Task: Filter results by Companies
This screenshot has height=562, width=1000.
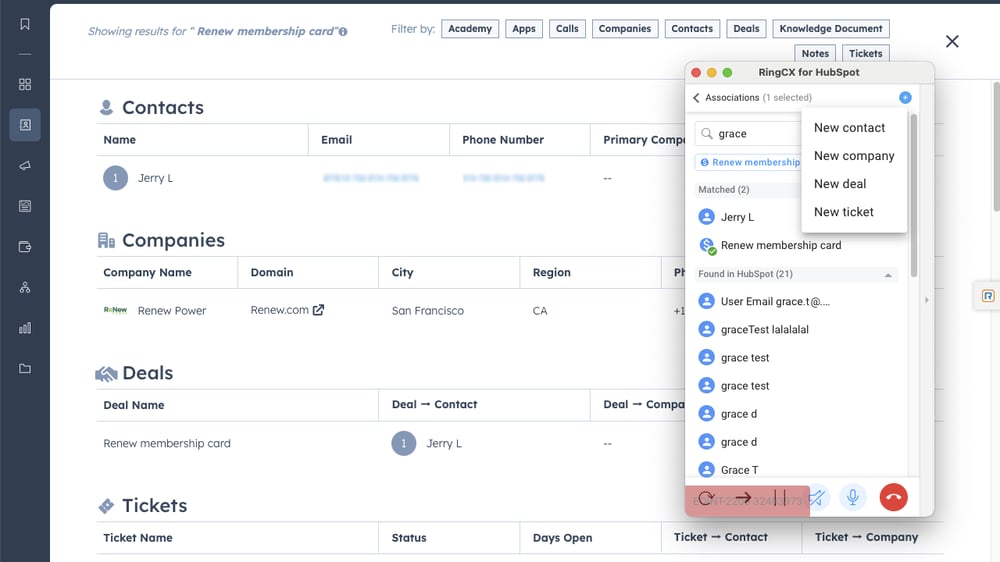Action: click(x=625, y=29)
